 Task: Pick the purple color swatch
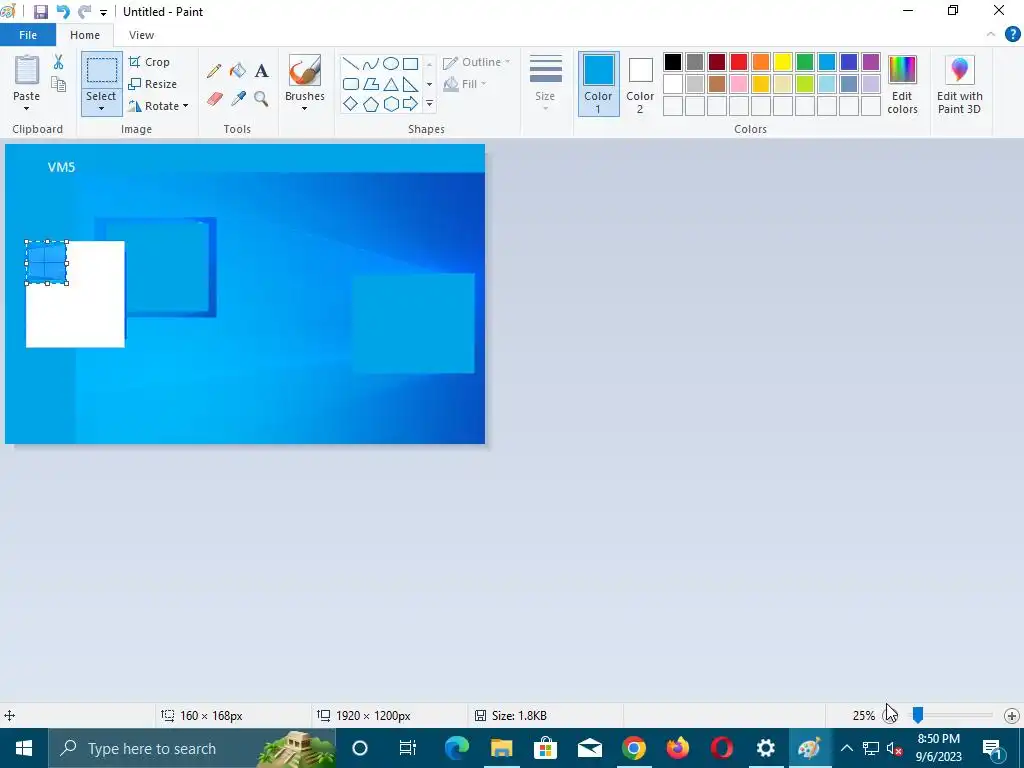click(x=871, y=62)
